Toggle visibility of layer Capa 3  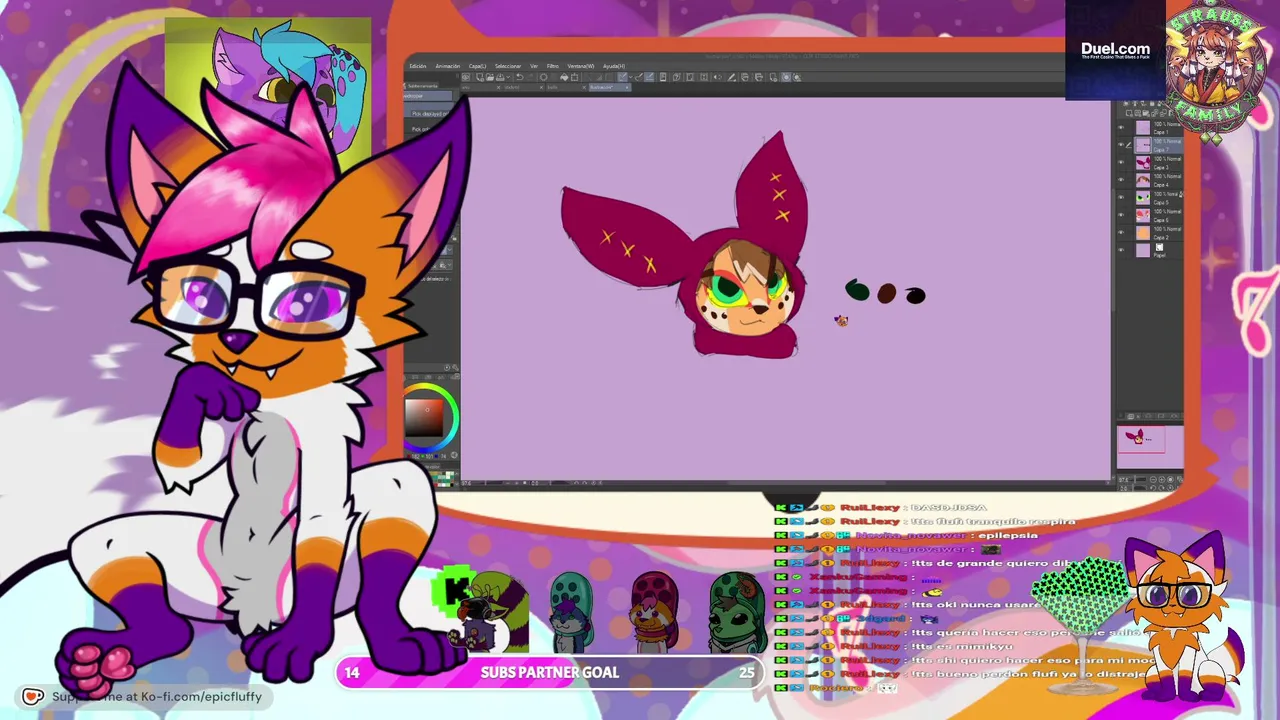click(1121, 163)
